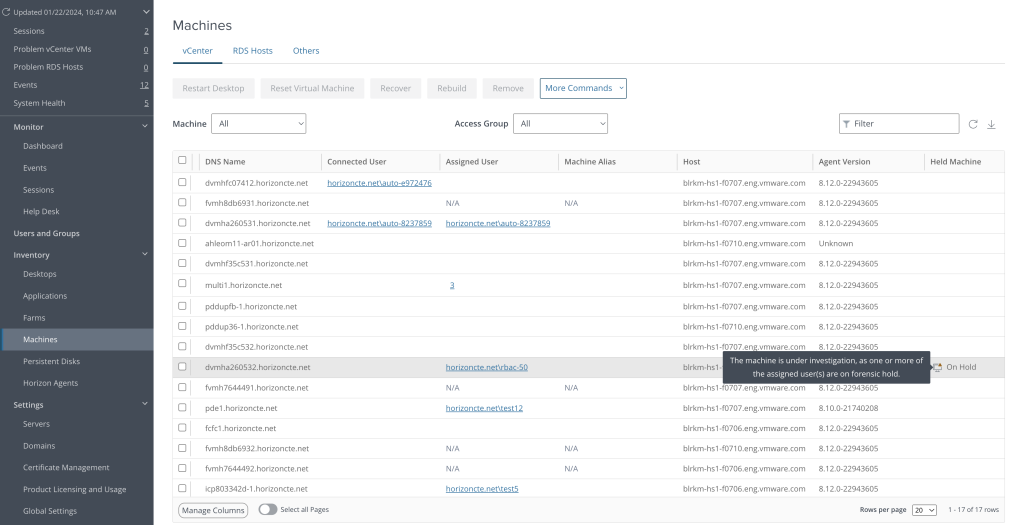Click the On Hold machine icon
This screenshot has height=525, width=1024.
[937, 367]
